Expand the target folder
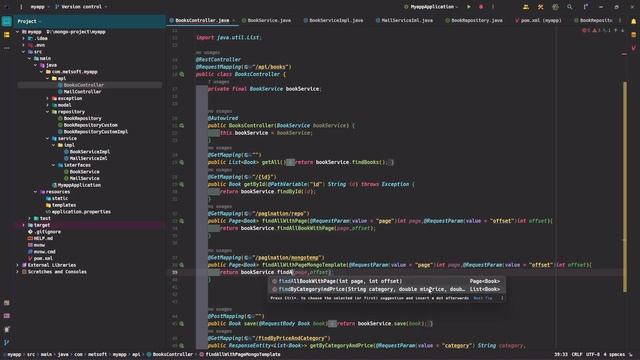Screen dimensions: 640x360 pos(24,225)
